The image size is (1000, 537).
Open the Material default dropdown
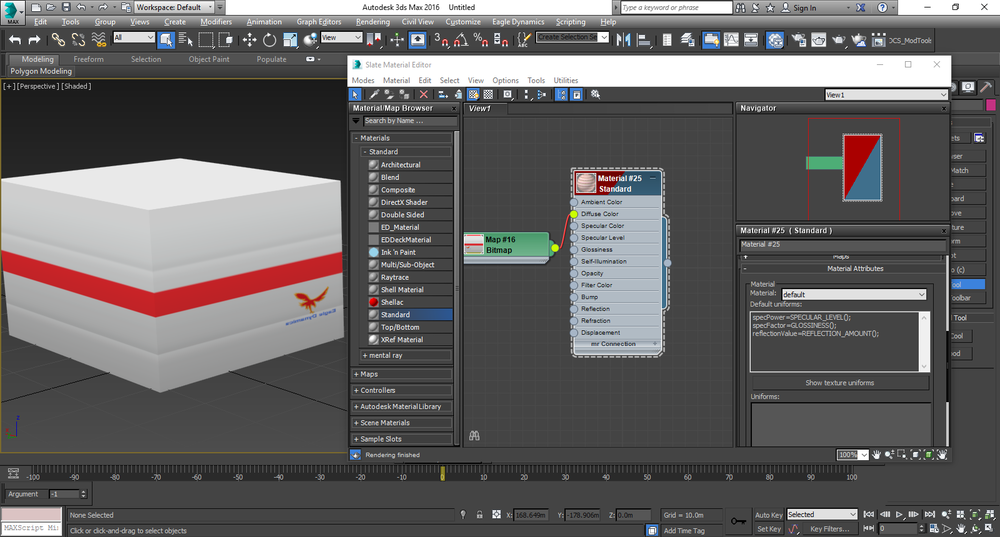854,295
